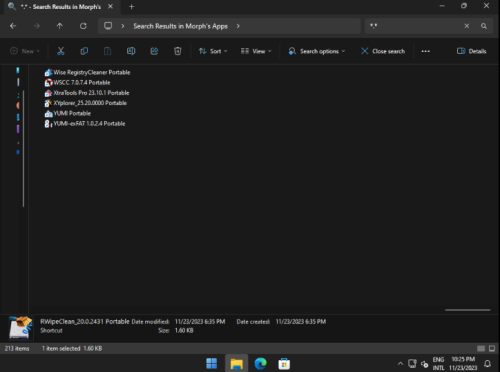
Task: Click File Explorer in the taskbar
Action: pyautogui.click(x=237, y=363)
